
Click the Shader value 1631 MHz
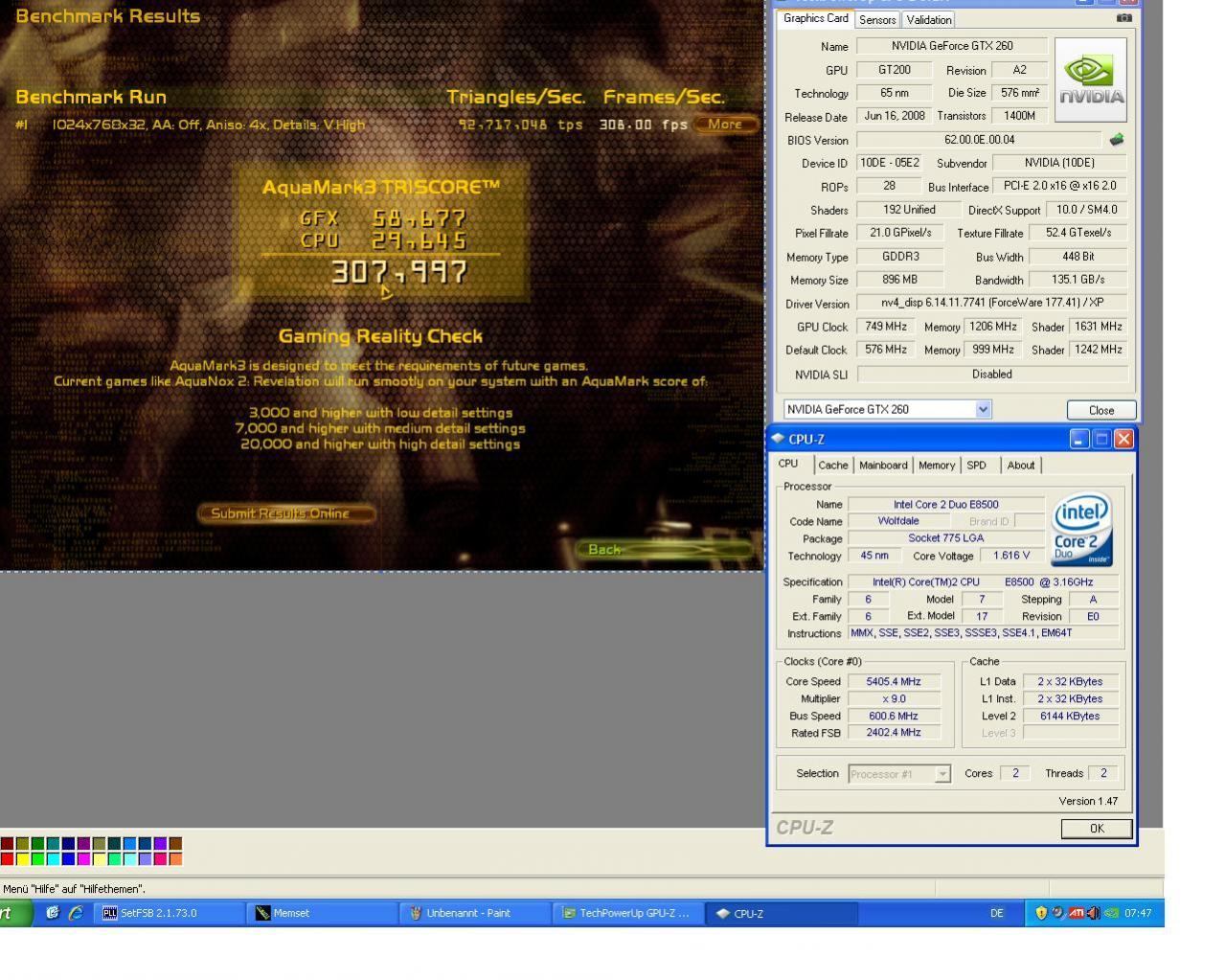coord(1098,327)
